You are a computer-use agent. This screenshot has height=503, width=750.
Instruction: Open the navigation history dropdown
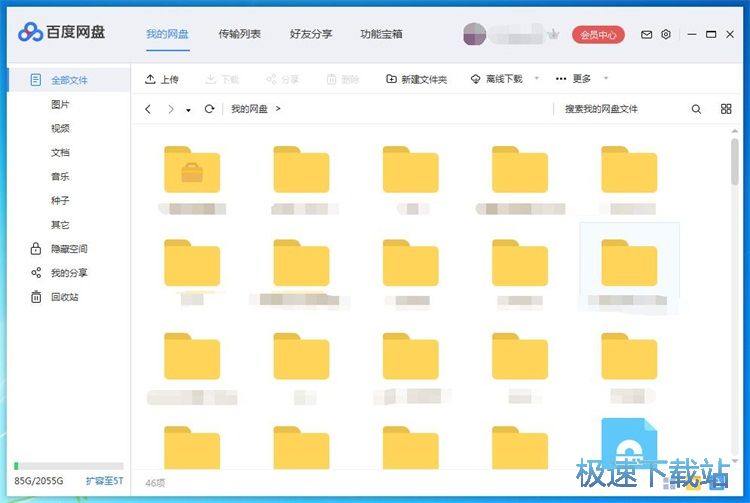click(x=188, y=110)
